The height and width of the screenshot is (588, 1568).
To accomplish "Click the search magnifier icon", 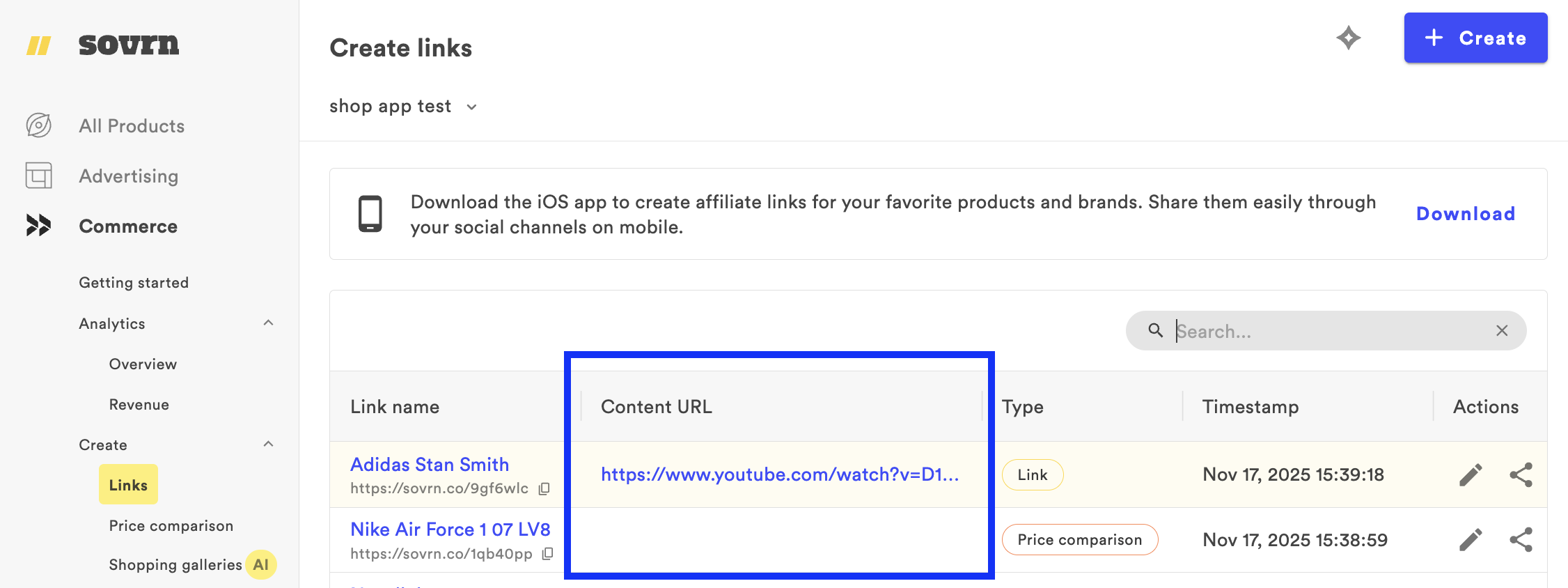I will 1156,331.
